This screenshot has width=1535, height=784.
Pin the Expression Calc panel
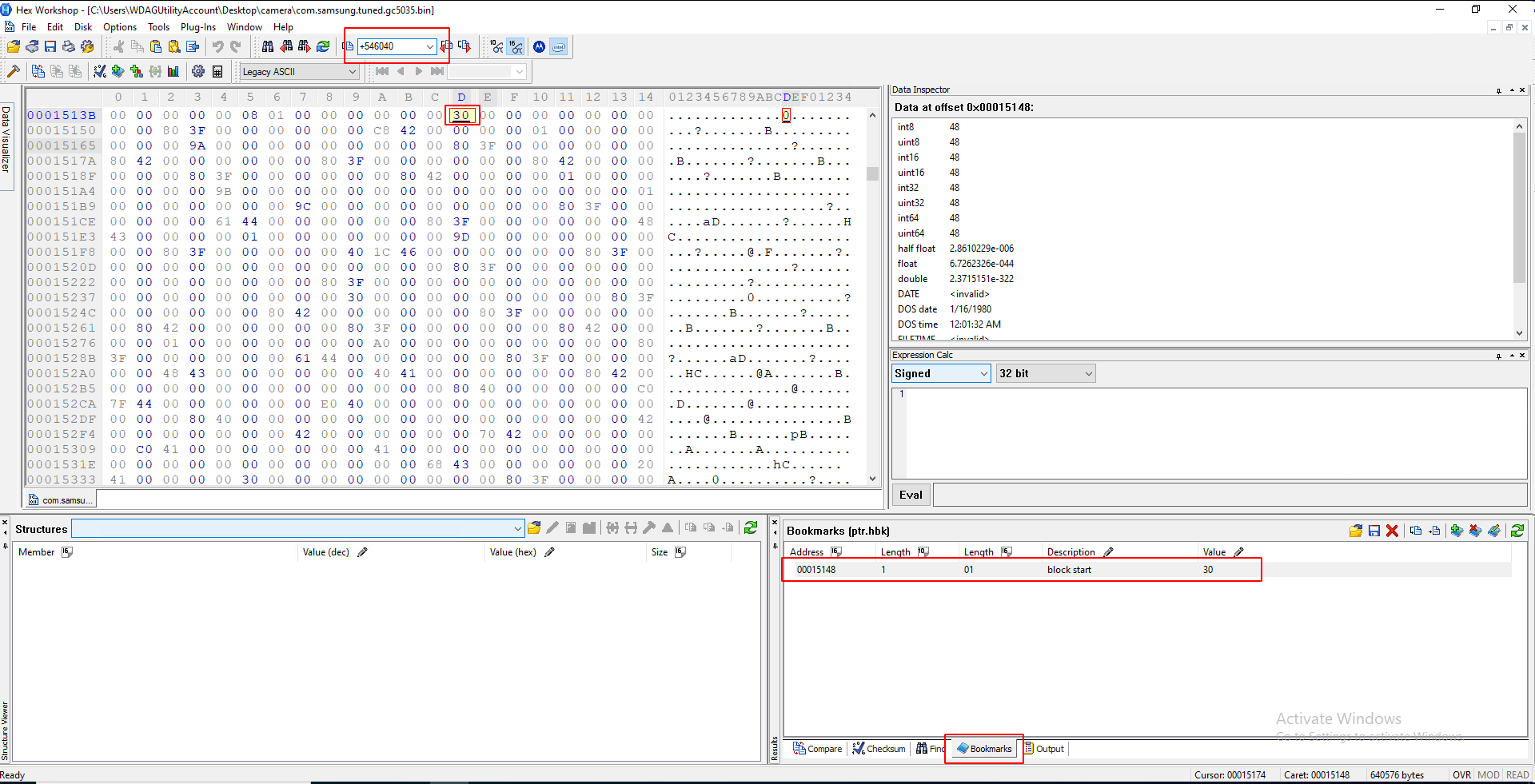(x=1498, y=356)
